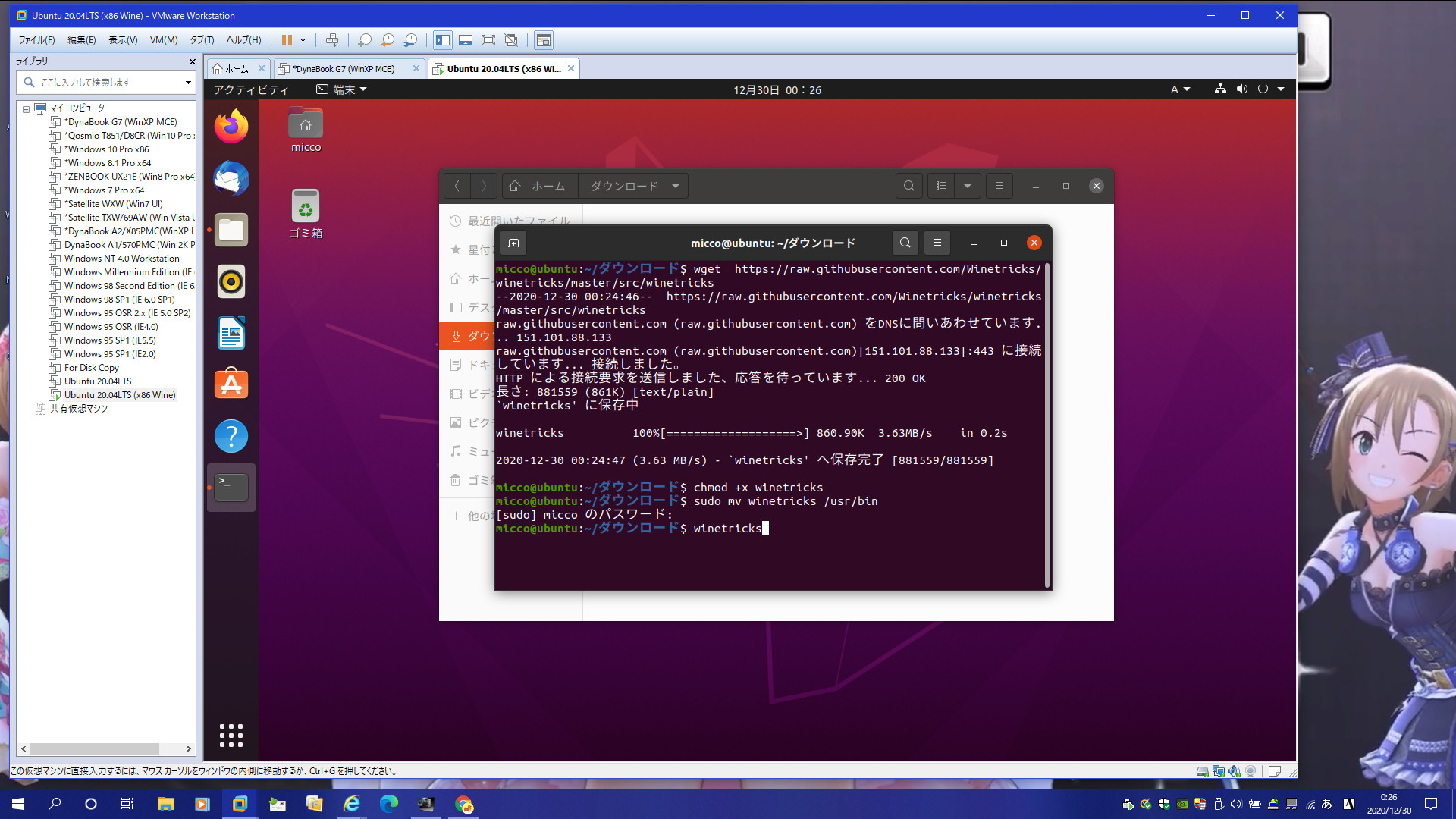Open Windows Start menu
The image size is (1456, 819).
click(x=18, y=804)
